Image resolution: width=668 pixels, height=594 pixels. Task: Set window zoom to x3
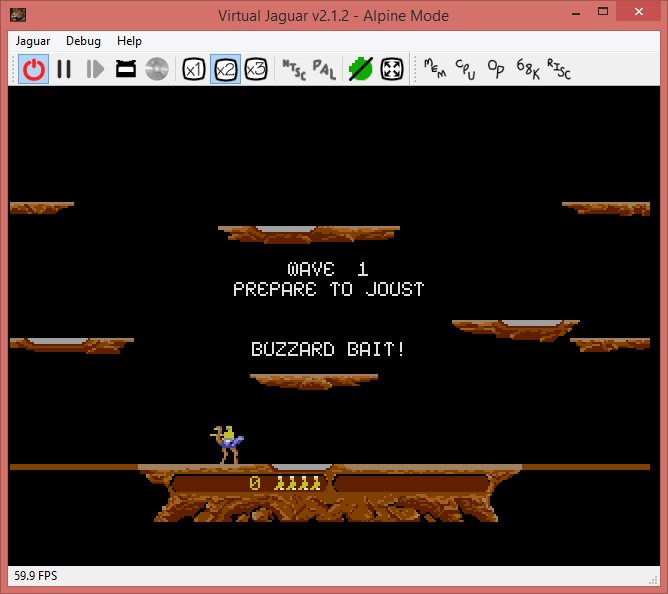(x=256, y=69)
